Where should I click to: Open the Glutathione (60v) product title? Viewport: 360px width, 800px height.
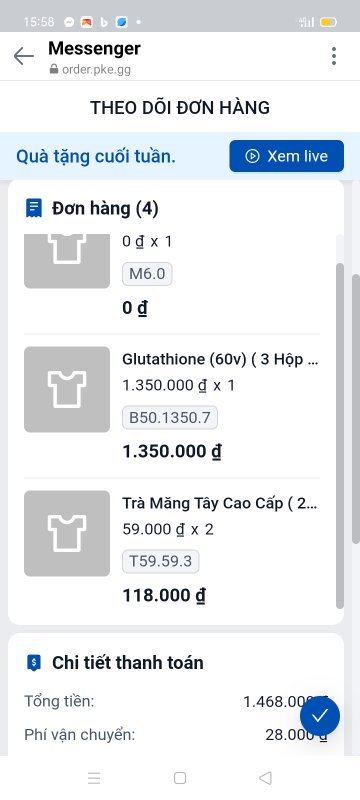click(x=220, y=360)
